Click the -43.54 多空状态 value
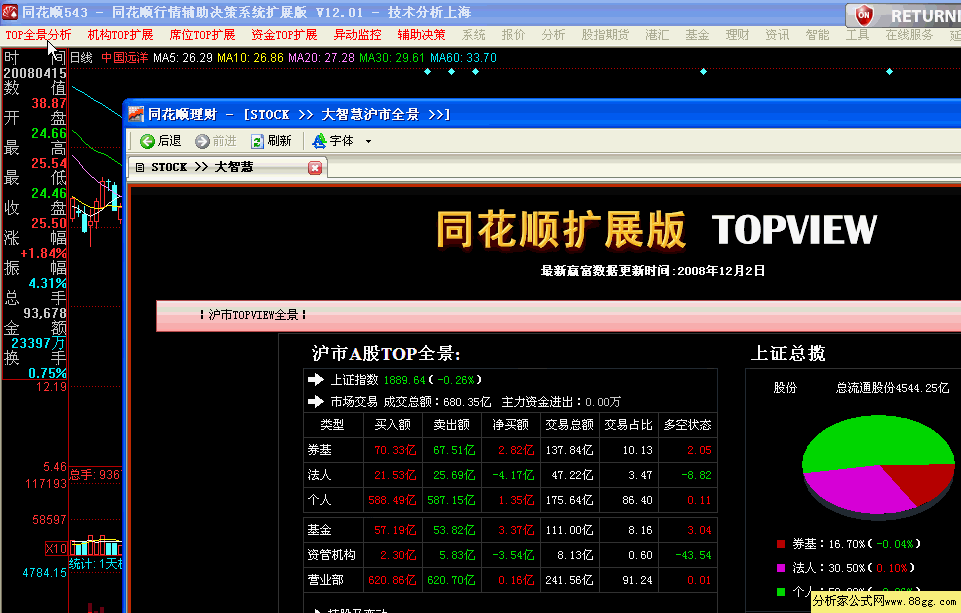The height and width of the screenshot is (613, 961). click(693, 555)
